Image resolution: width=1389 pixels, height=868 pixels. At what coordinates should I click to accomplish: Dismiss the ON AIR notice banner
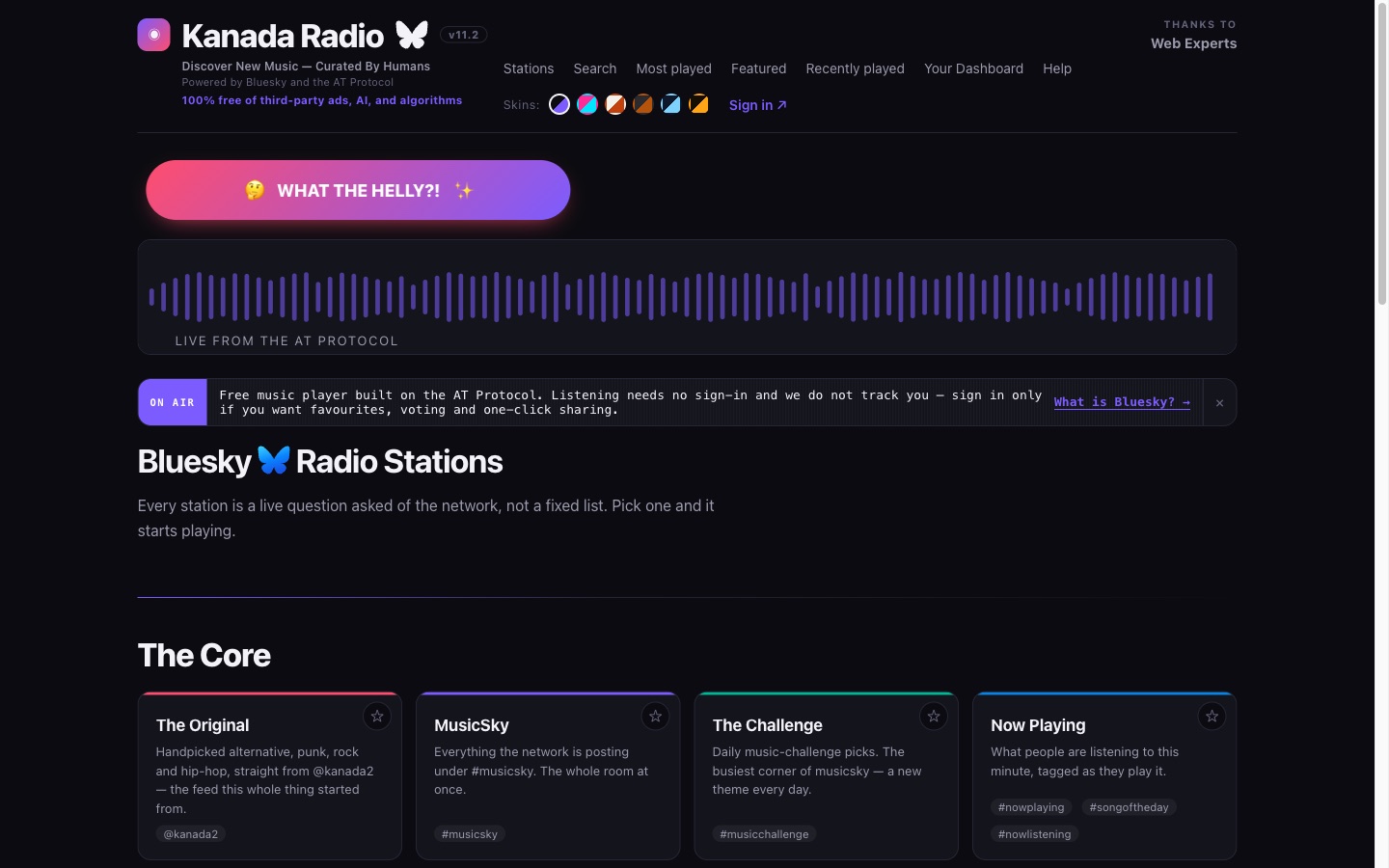pos(1219,403)
